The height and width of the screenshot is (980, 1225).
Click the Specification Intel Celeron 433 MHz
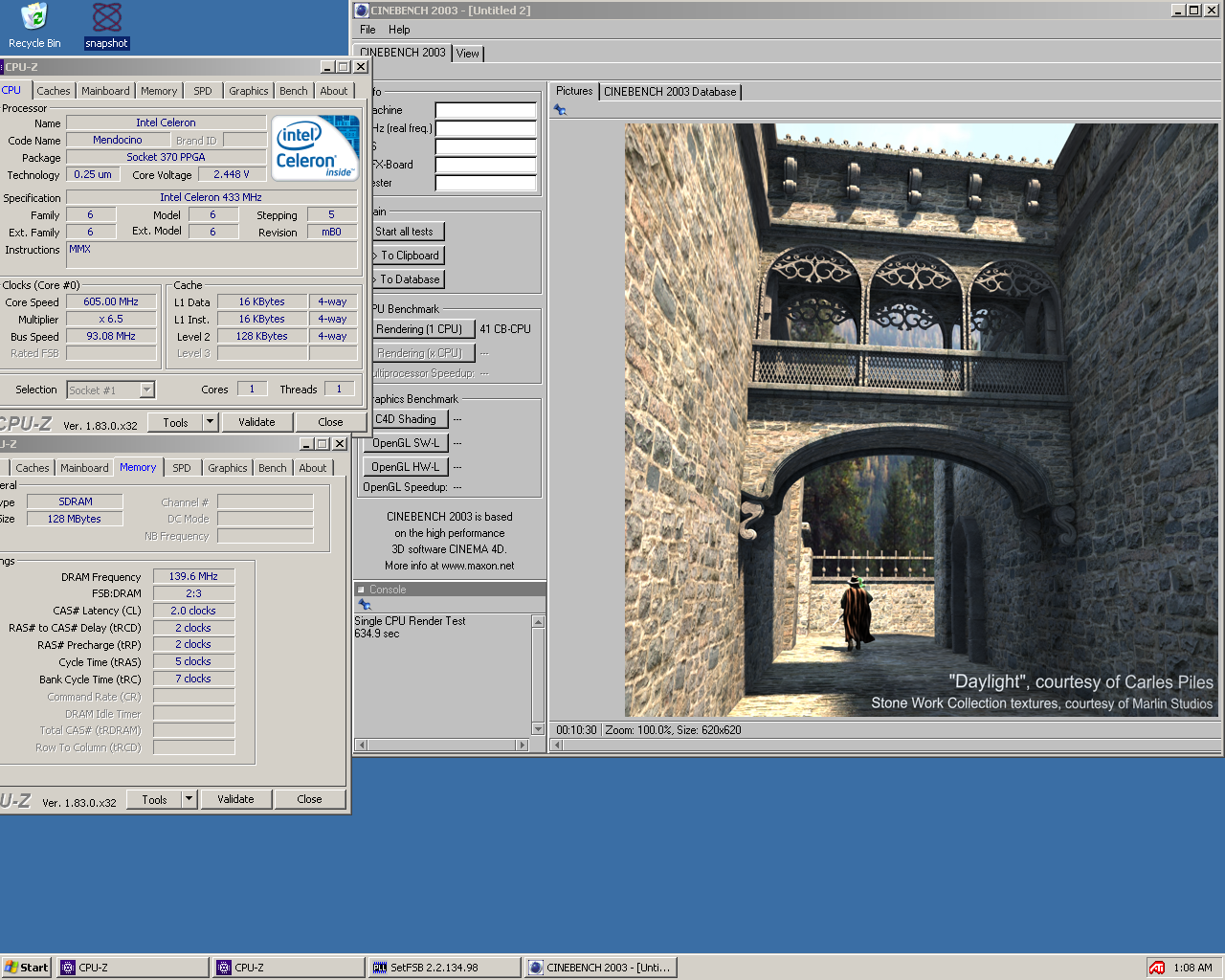pos(211,197)
